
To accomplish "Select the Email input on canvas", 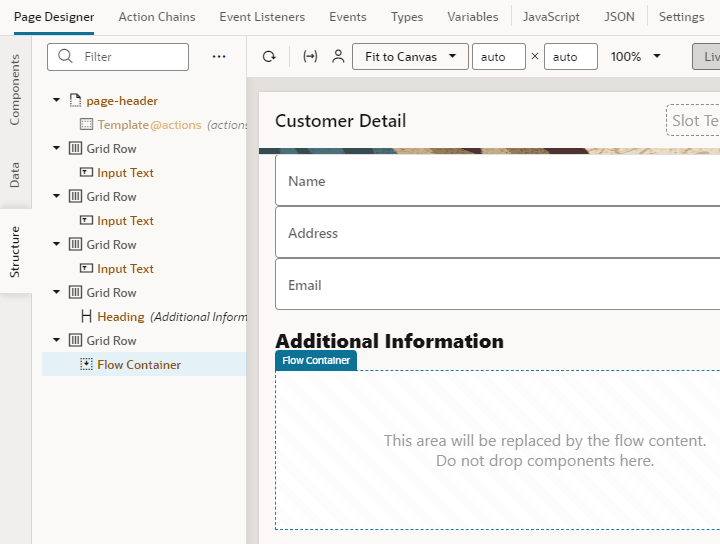I will point(497,285).
